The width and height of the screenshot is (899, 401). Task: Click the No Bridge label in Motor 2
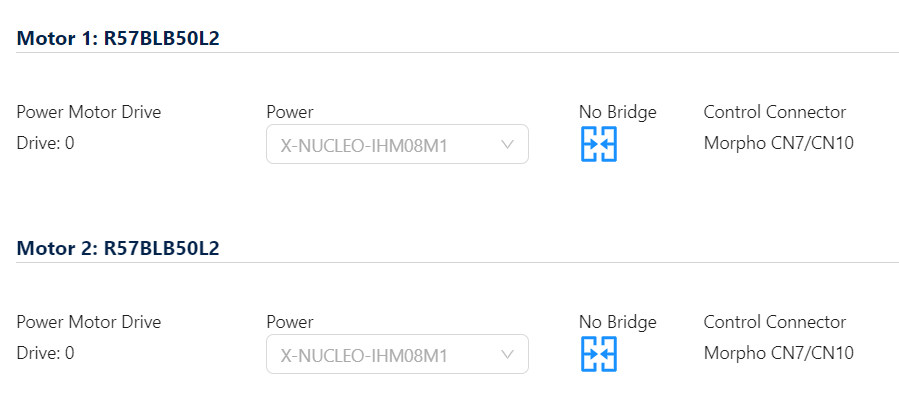pos(617,322)
